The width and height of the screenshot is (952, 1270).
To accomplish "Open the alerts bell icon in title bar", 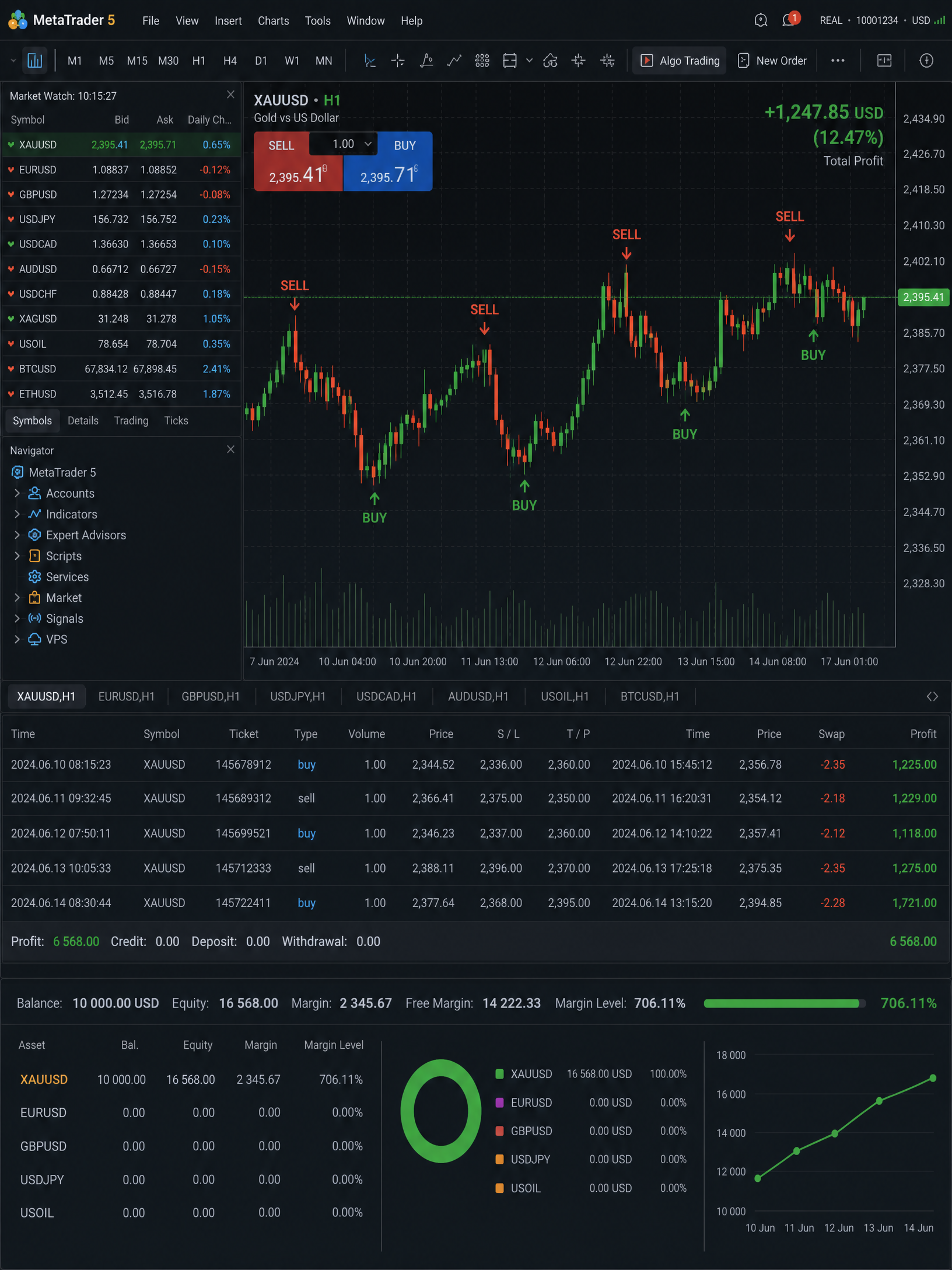I will [x=761, y=20].
